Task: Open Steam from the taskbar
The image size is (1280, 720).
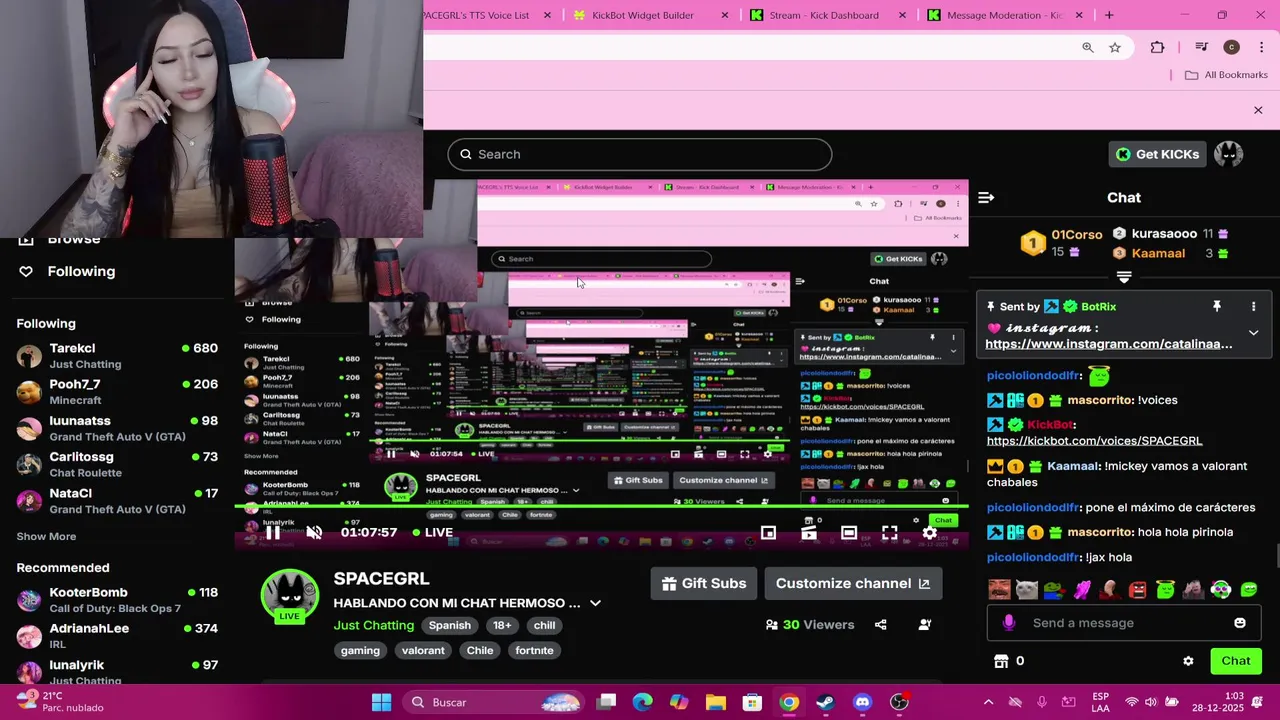Action: pos(825,702)
